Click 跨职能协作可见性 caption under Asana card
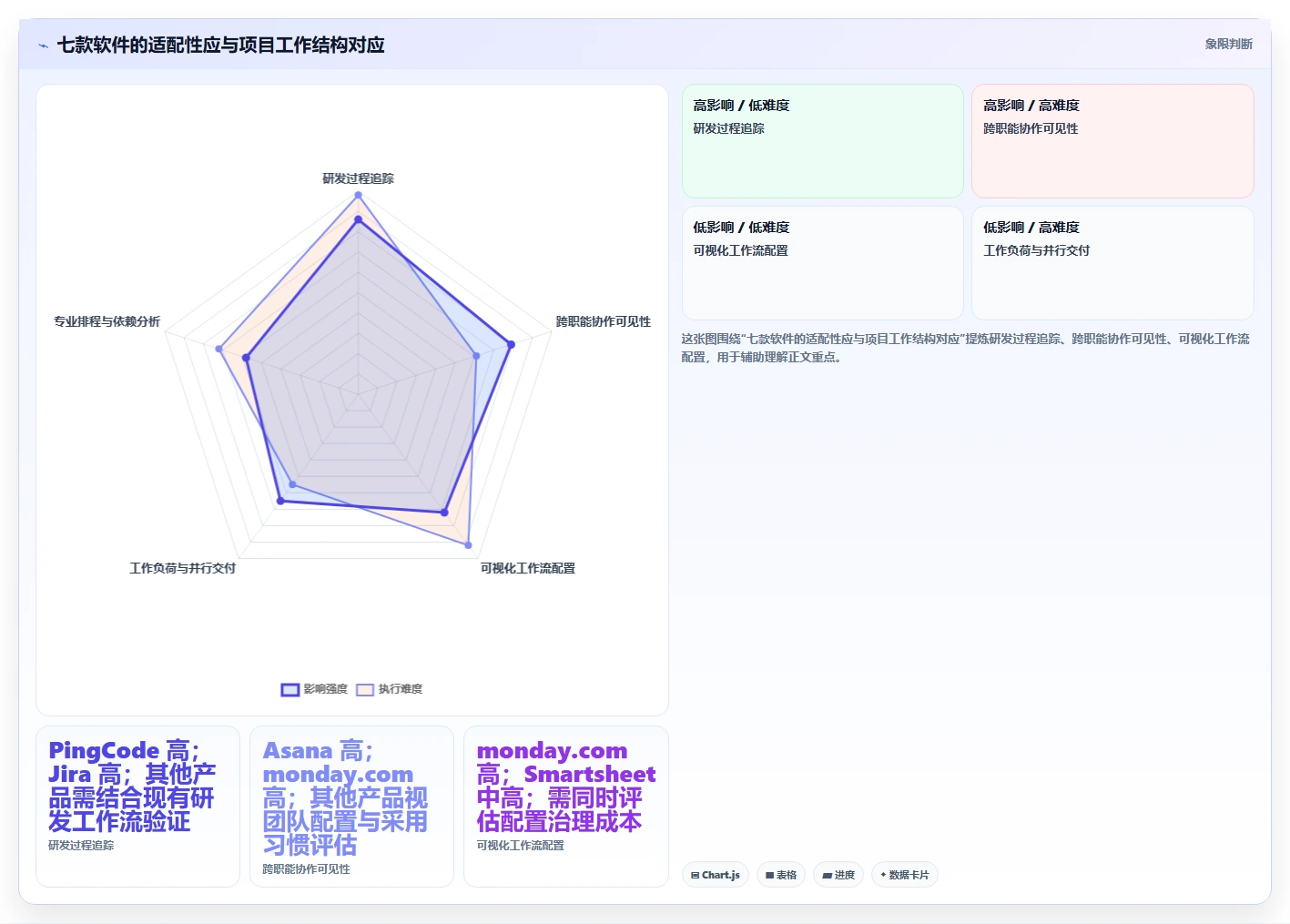 (306, 869)
